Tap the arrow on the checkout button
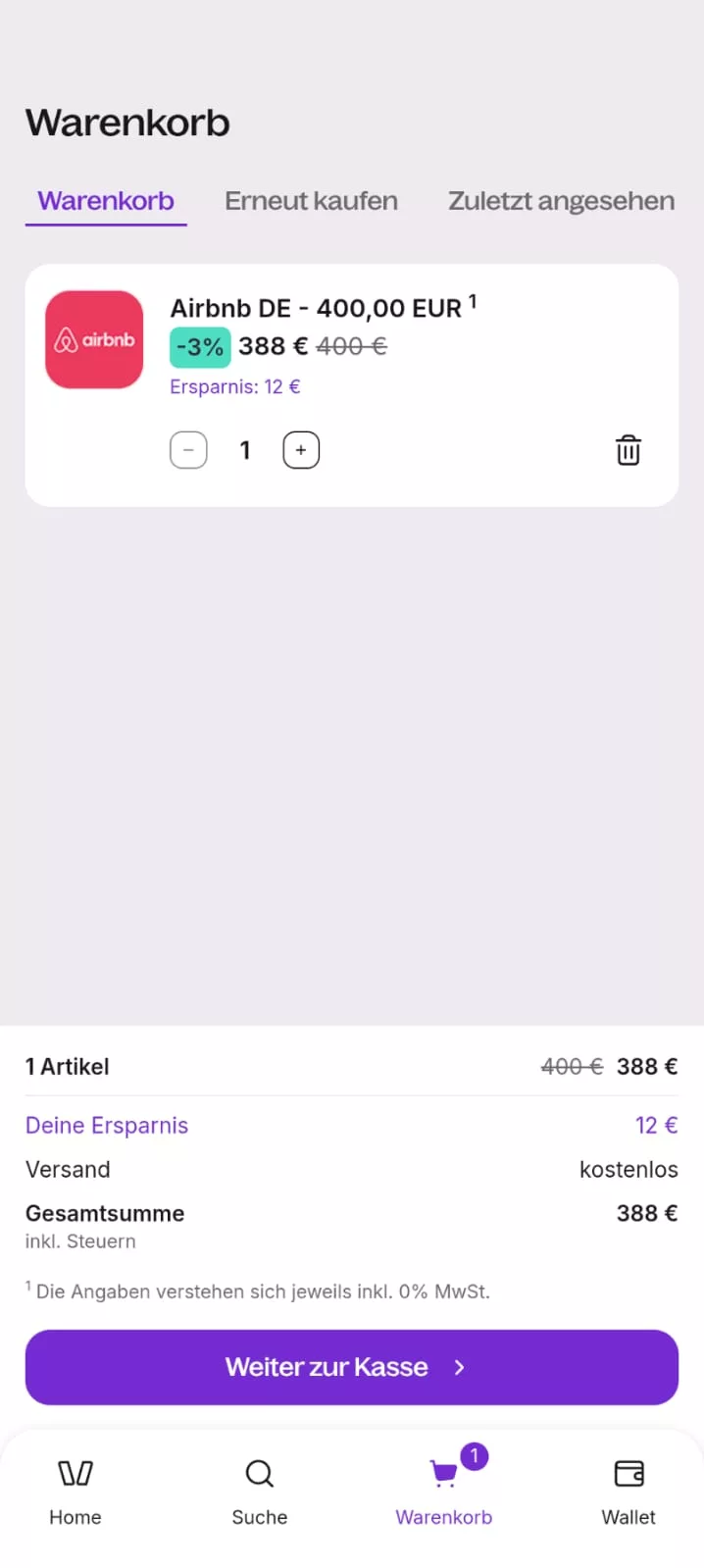The height and width of the screenshot is (1568, 704). point(459,1367)
